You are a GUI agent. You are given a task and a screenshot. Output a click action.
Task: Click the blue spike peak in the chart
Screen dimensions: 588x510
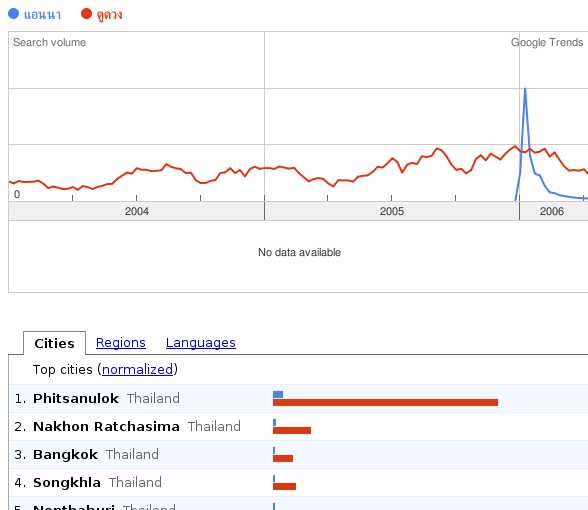525,89
